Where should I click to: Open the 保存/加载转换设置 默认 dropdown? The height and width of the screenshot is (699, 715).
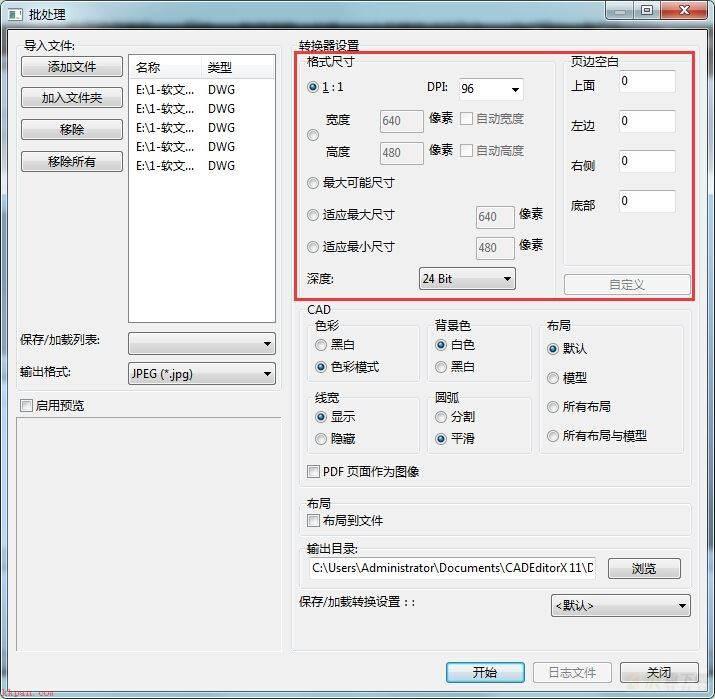pyautogui.click(x=621, y=606)
